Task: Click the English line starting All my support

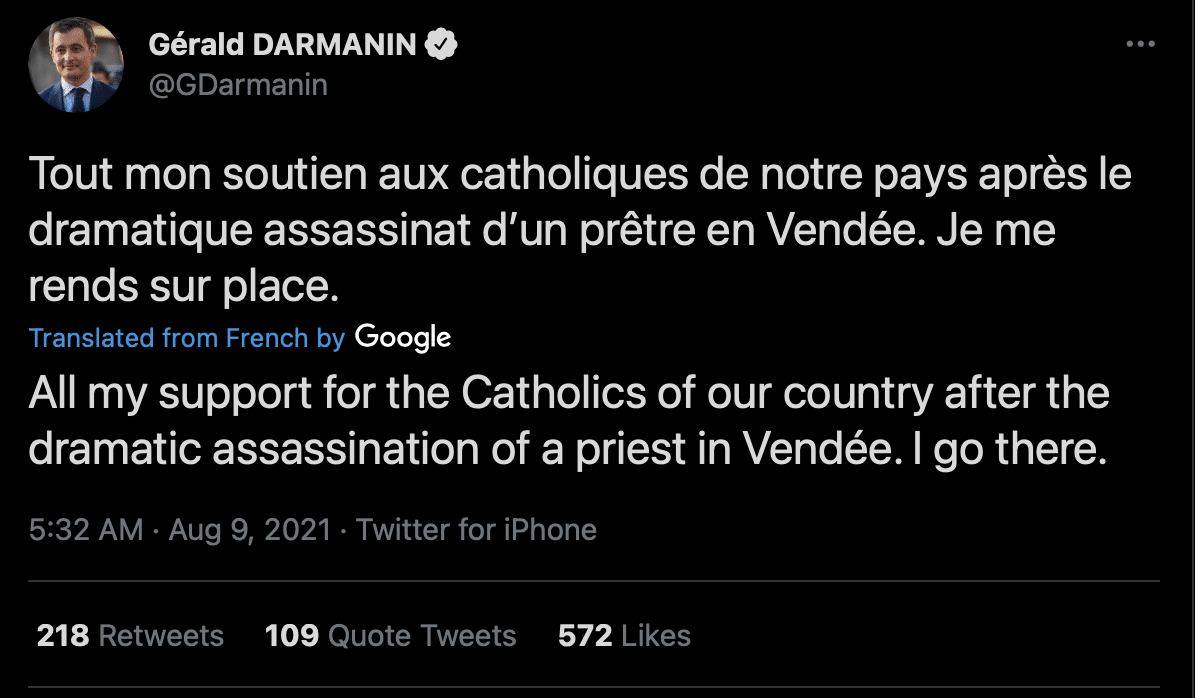Action: (569, 394)
